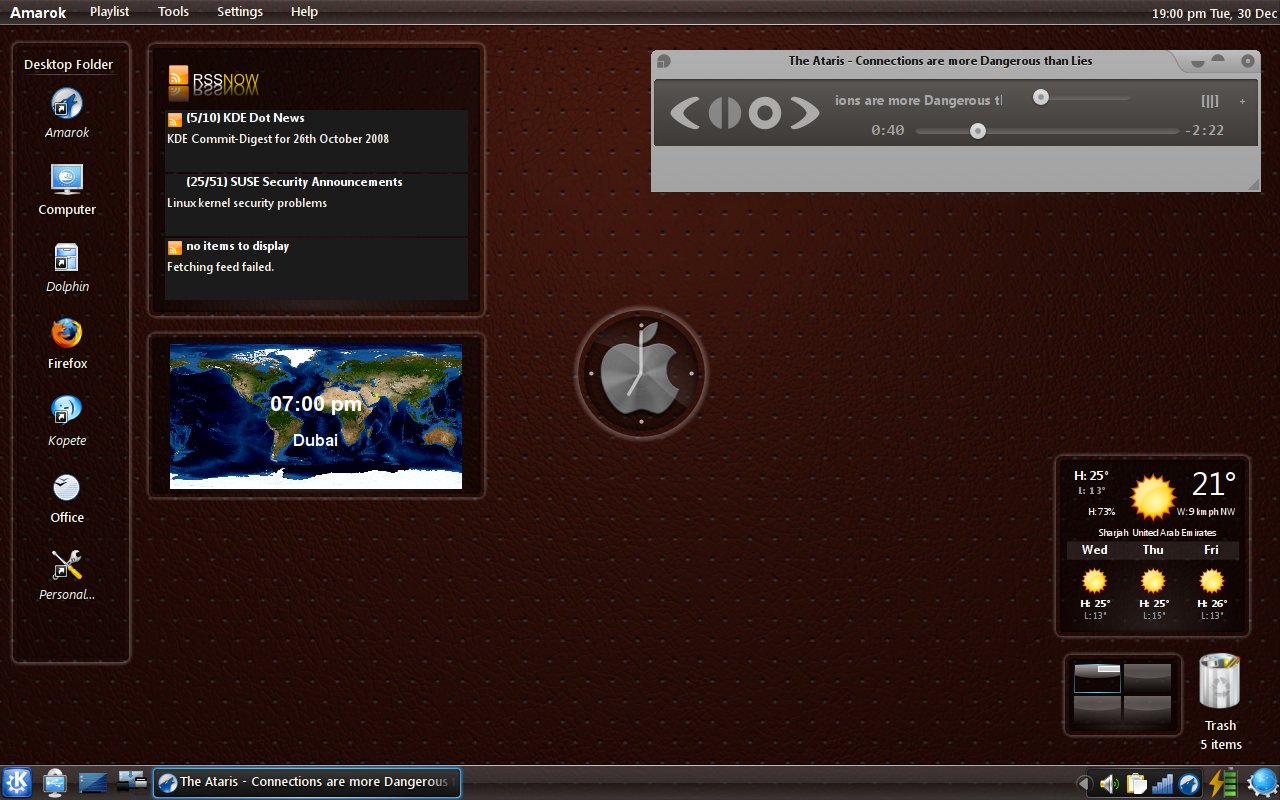
Task: Click the Apple logo analog clock widget
Action: (641, 373)
